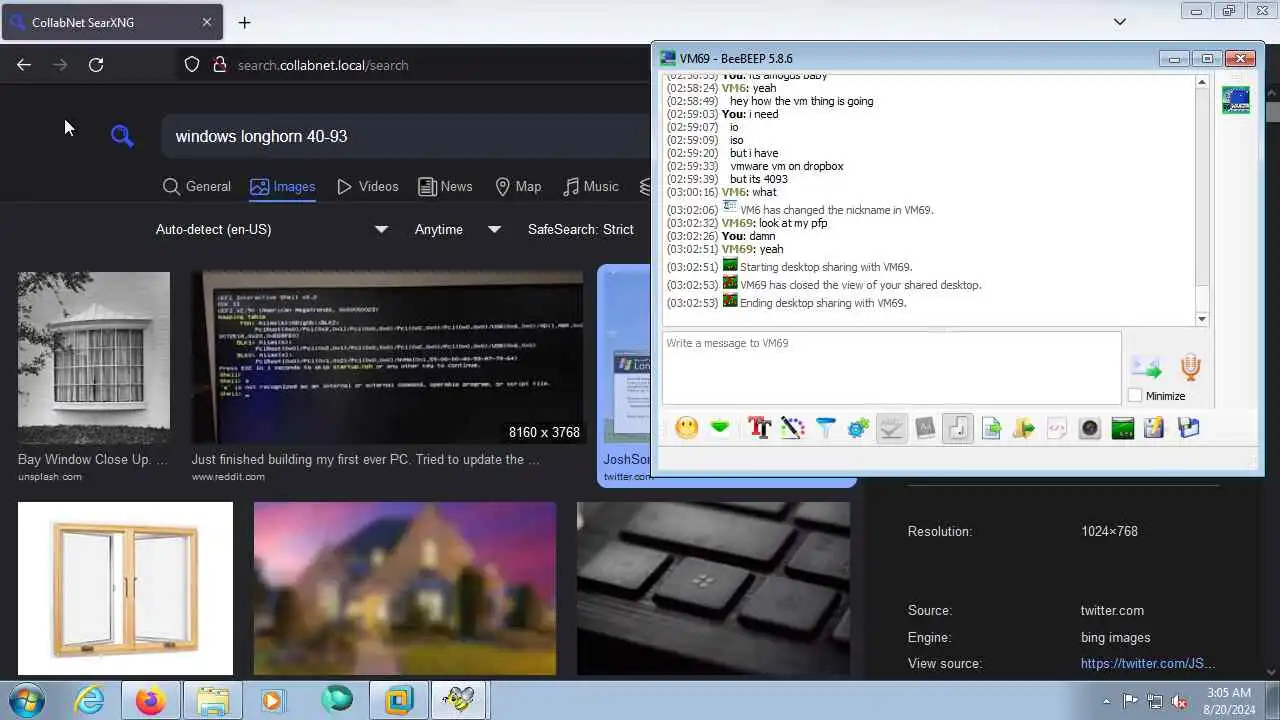The image size is (1280, 720).
Task: Click the windows longhorn search field
Action: pyautogui.click(x=405, y=136)
